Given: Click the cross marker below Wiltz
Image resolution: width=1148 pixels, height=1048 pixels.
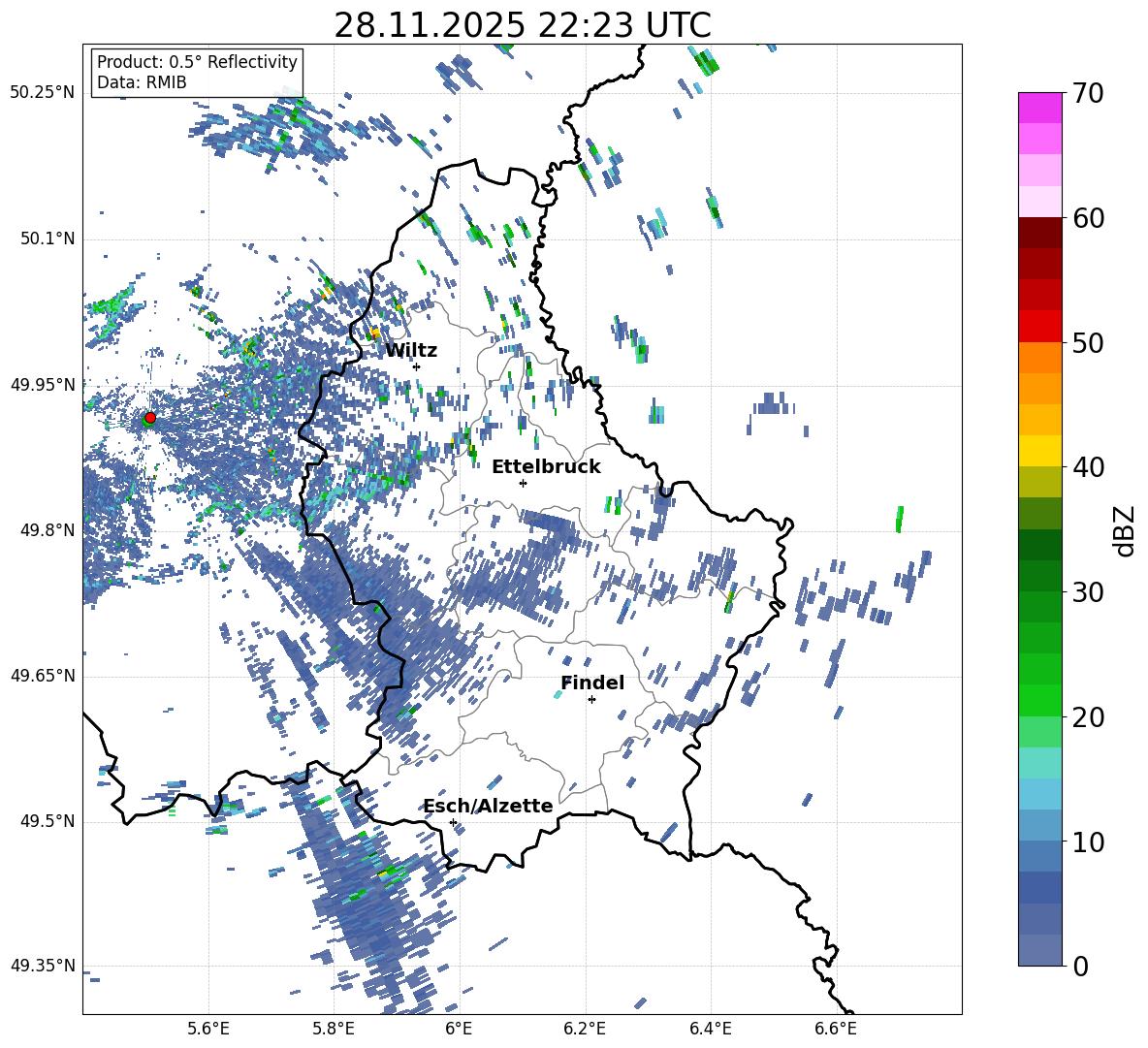Looking at the screenshot, I should click(417, 366).
